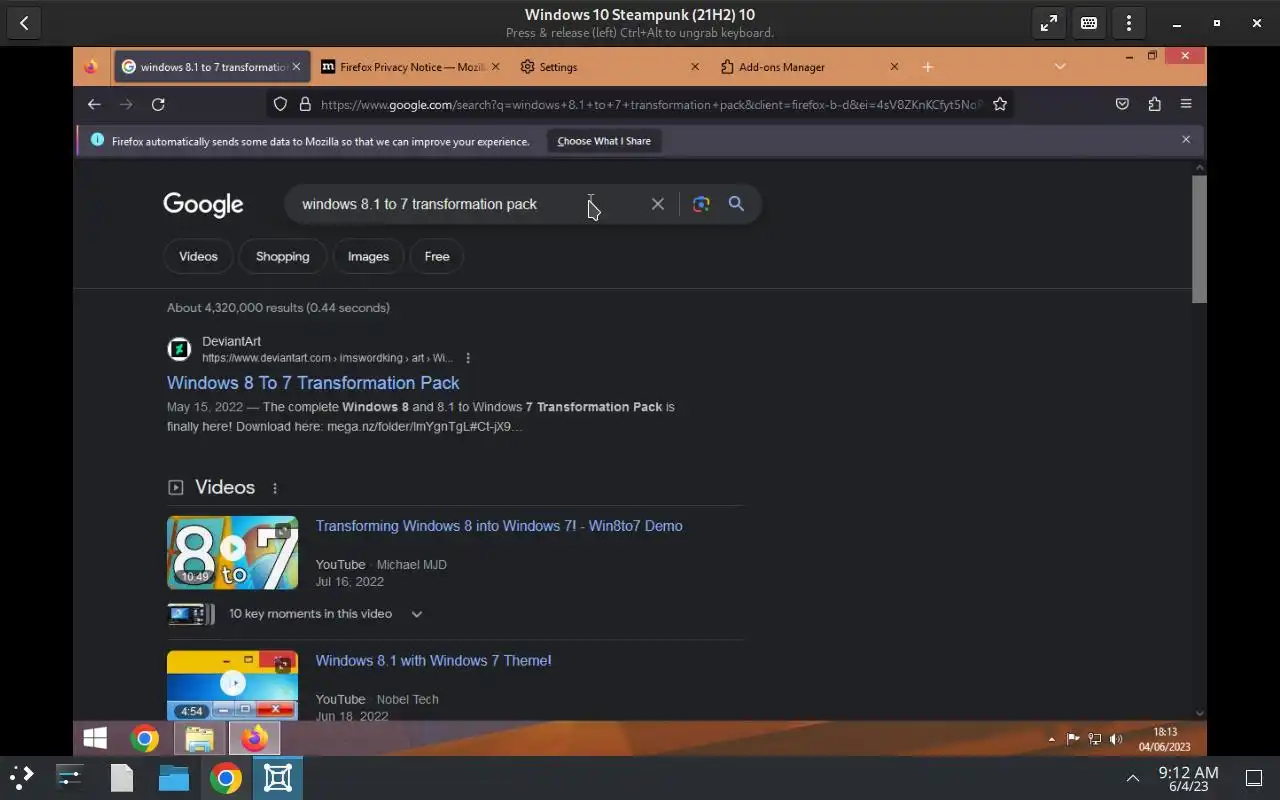Open the three-dot menu beside Videos heading

[275, 488]
